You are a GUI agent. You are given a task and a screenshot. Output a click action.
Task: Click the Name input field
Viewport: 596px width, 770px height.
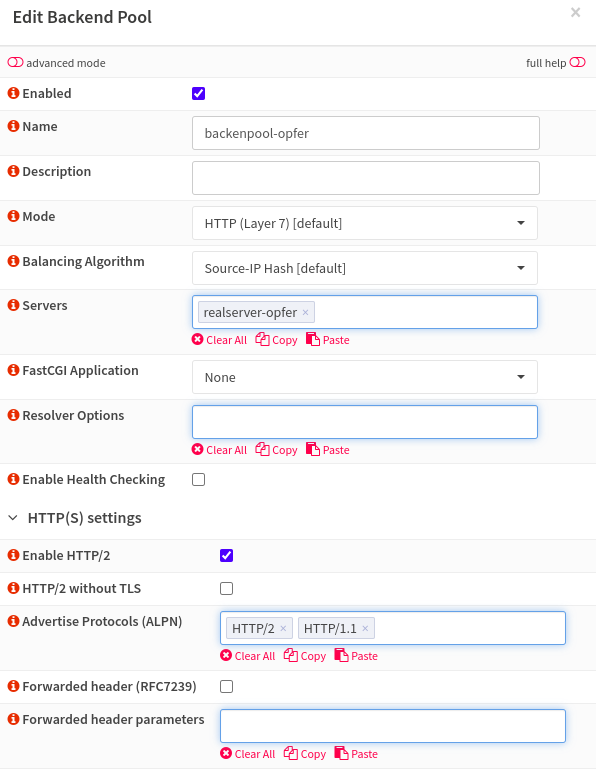pos(366,133)
